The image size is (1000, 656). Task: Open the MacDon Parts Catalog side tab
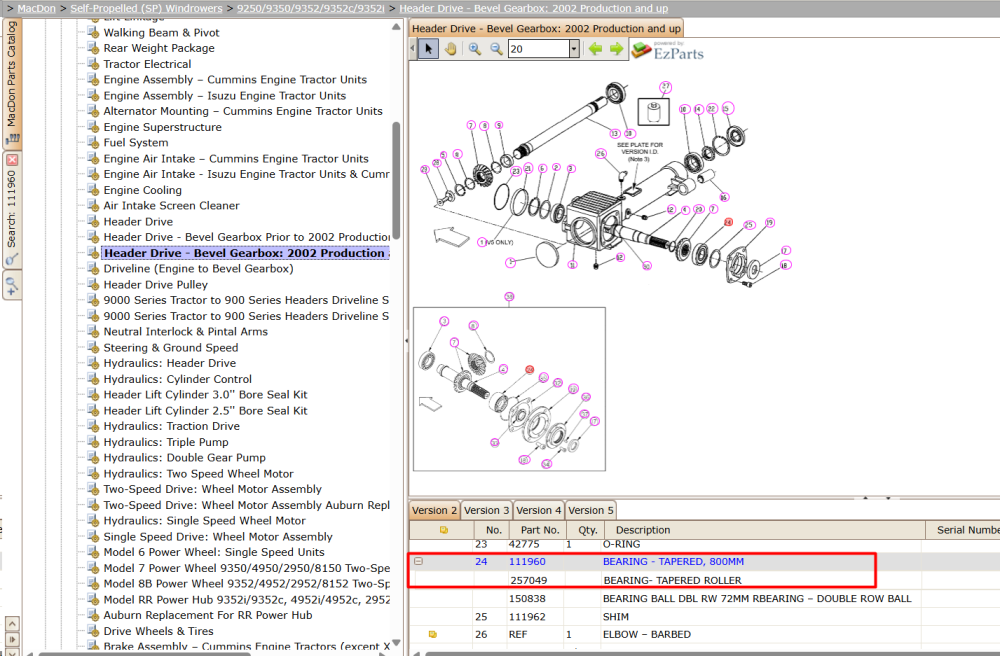(11, 82)
